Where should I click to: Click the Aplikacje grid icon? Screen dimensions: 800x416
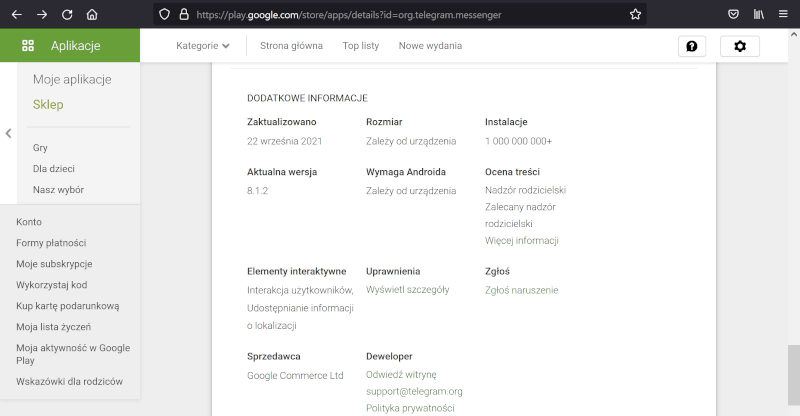(x=28, y=46)
